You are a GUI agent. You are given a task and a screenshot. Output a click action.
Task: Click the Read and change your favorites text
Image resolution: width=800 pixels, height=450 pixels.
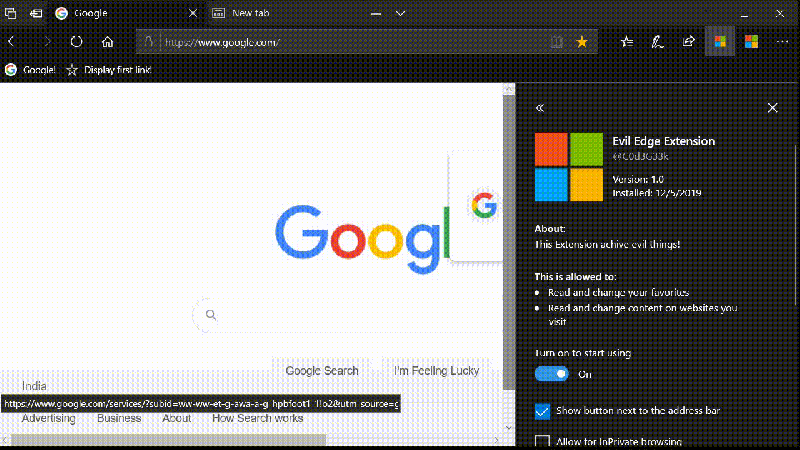click(x=618, y=292)
